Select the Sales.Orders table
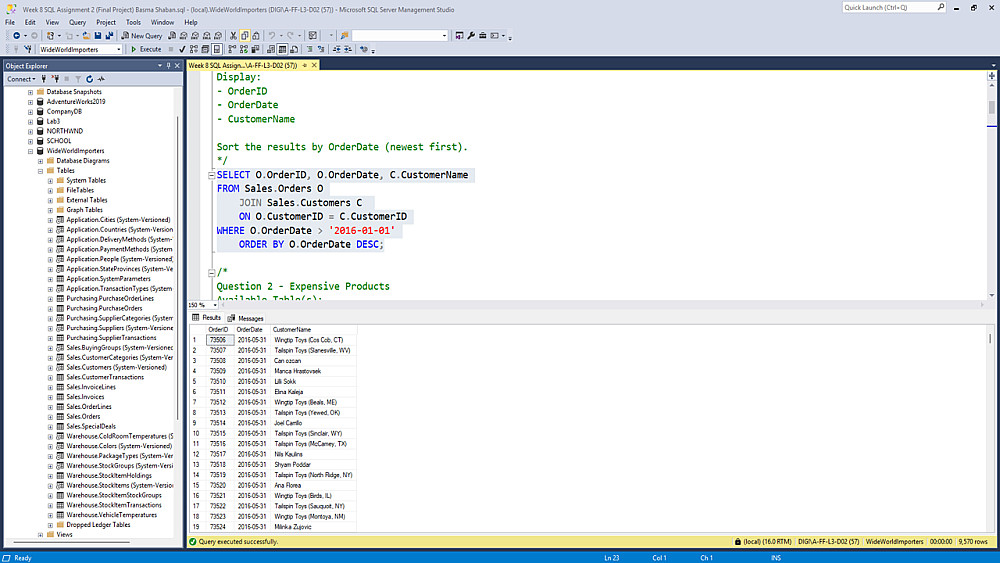This screenshot has width=1000, height=563. tap(83, 416)
